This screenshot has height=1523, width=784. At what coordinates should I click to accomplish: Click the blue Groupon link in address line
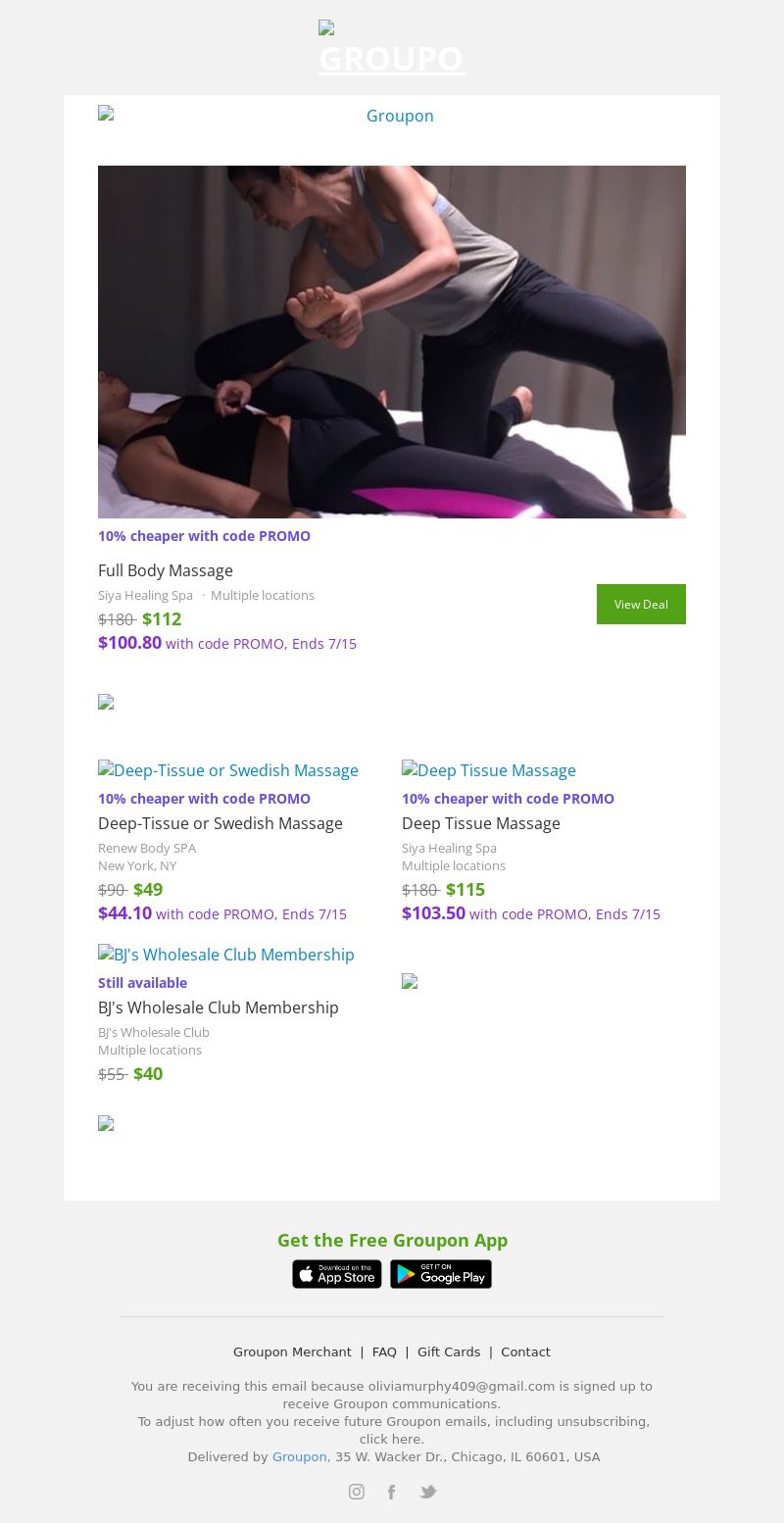[x=299, y=1456]
